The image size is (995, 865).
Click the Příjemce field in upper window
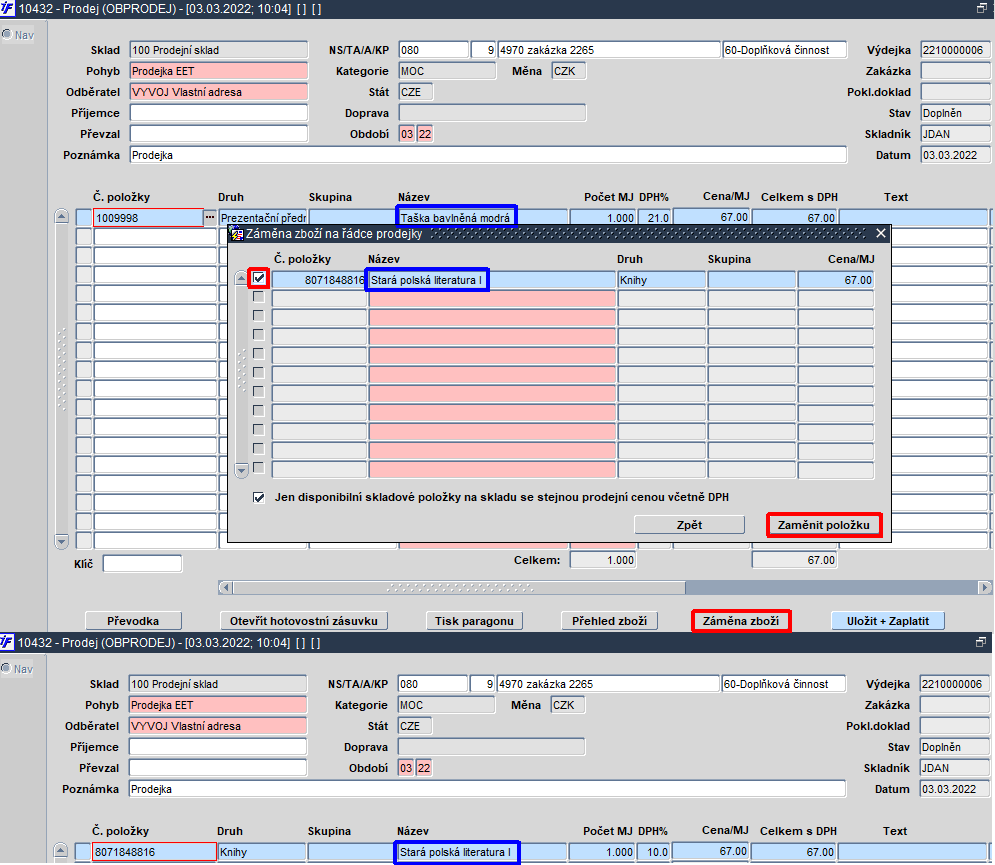point(219,113)
